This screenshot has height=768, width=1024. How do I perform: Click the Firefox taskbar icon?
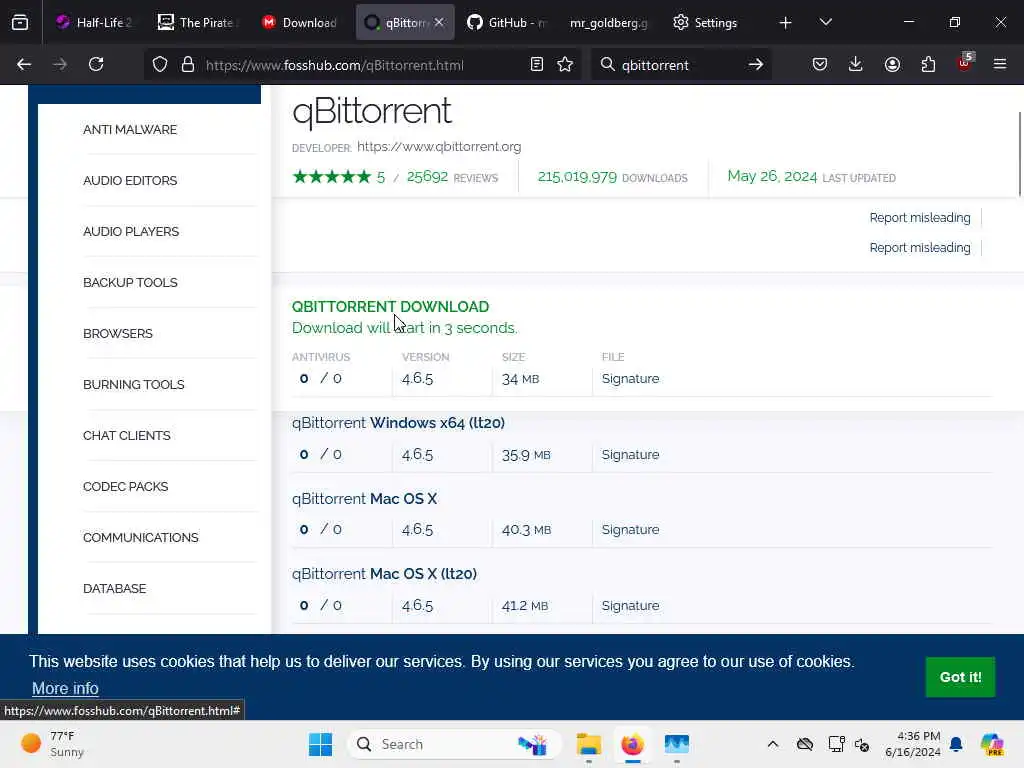pos(632,744)
